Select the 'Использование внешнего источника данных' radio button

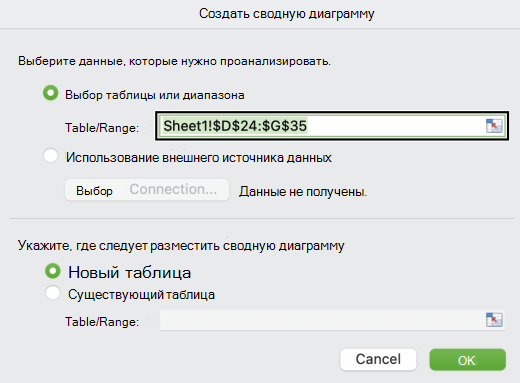point(51,156)
